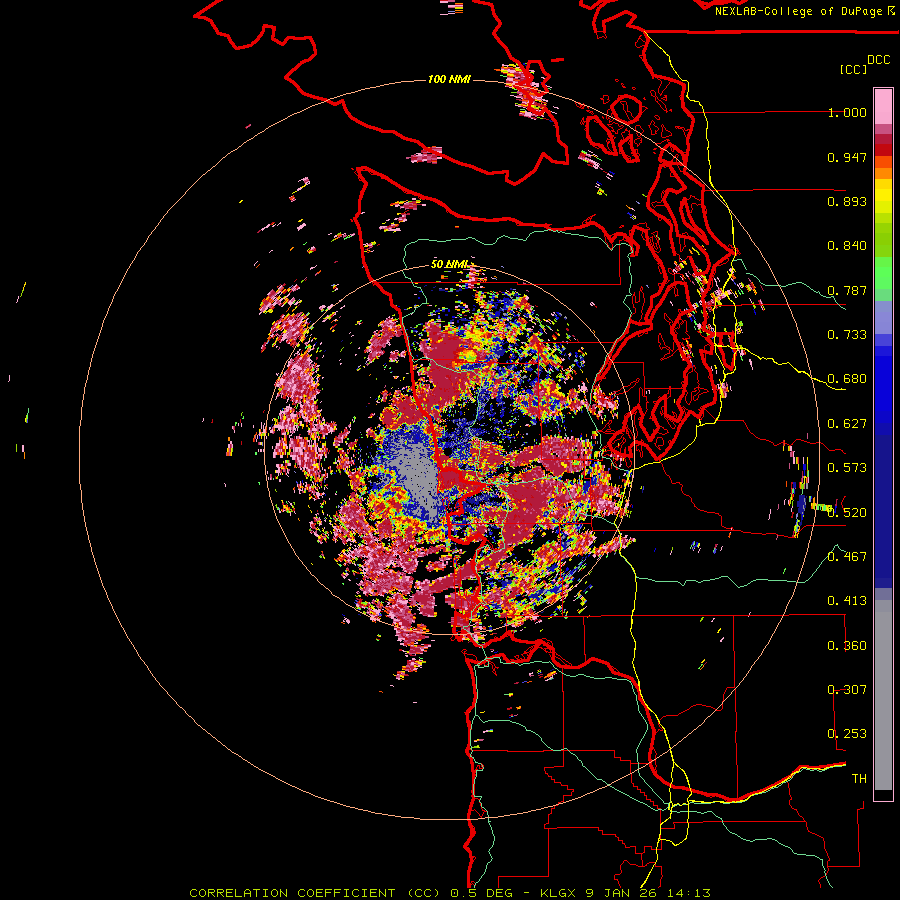Screen dimensions: 900x900
Task: Click the 1.000 color scale value
Action: pos(847,112)
